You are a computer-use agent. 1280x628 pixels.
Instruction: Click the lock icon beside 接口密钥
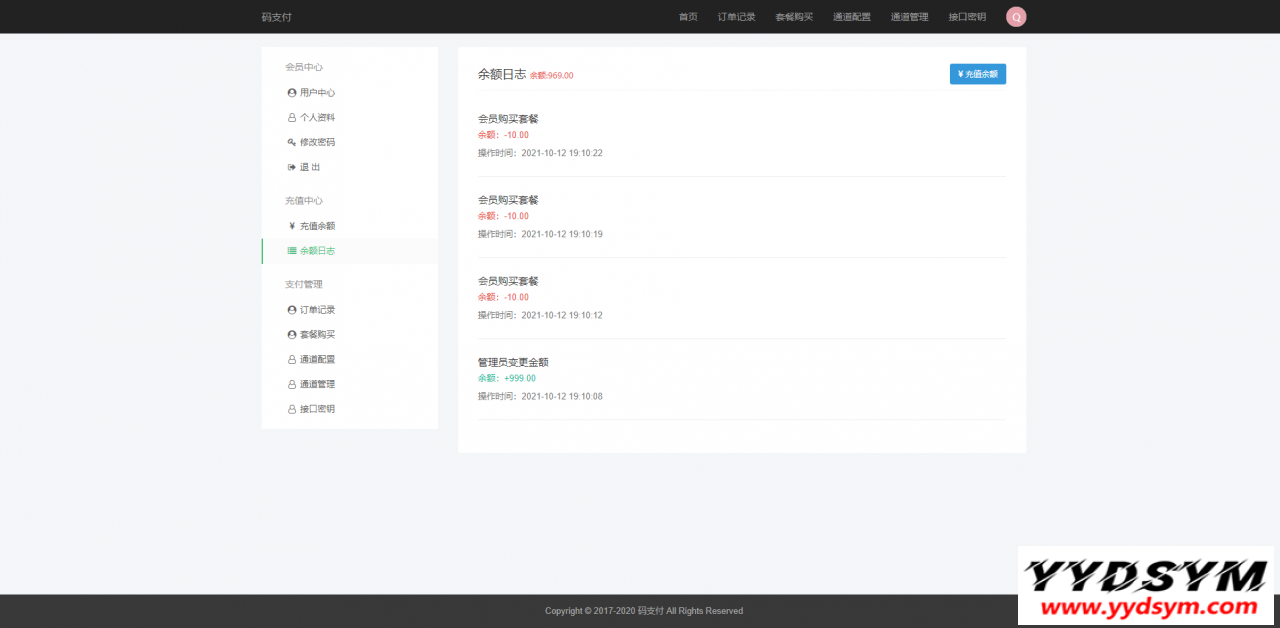pos(292,409)
